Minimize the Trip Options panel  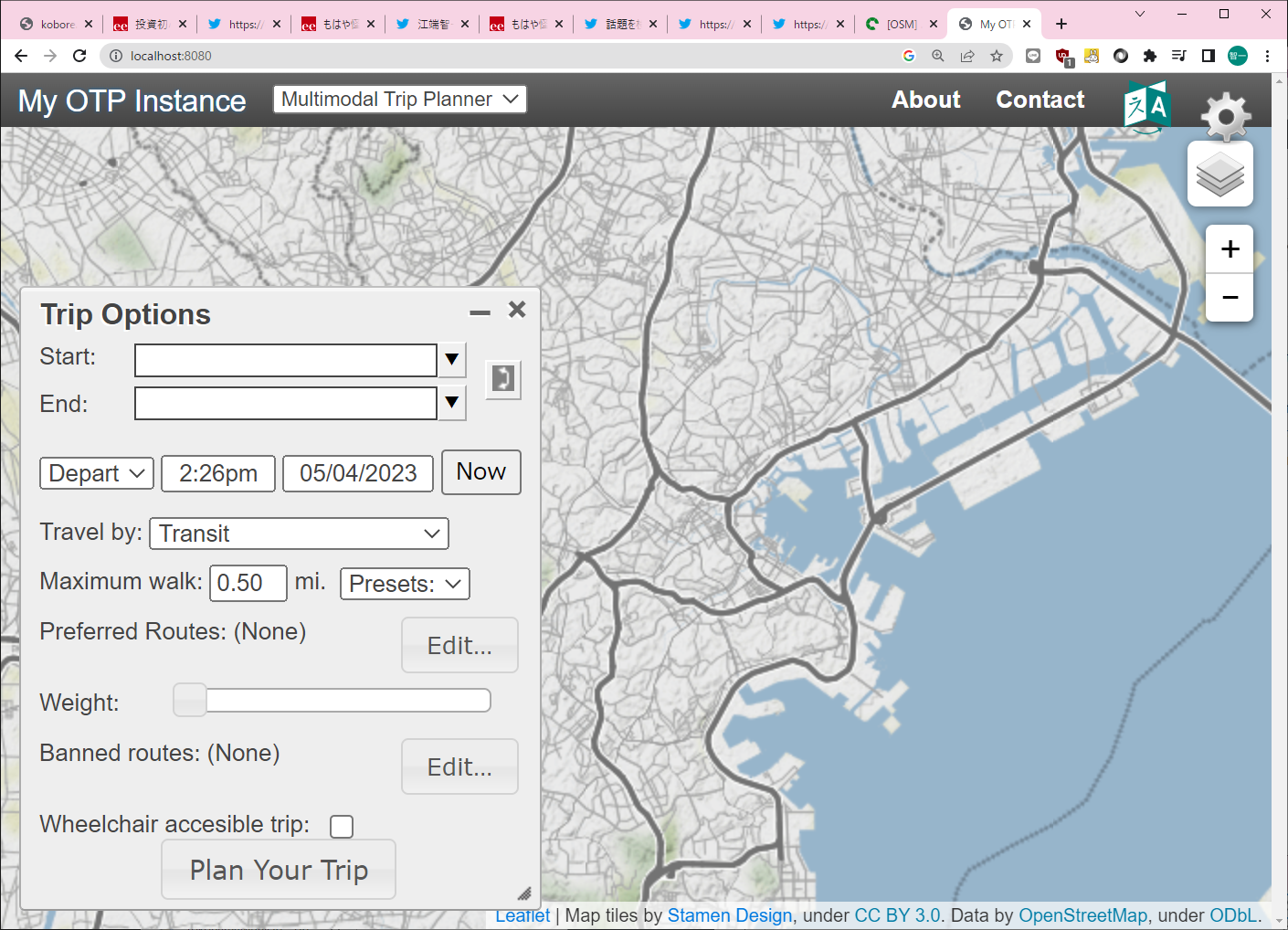480,312
